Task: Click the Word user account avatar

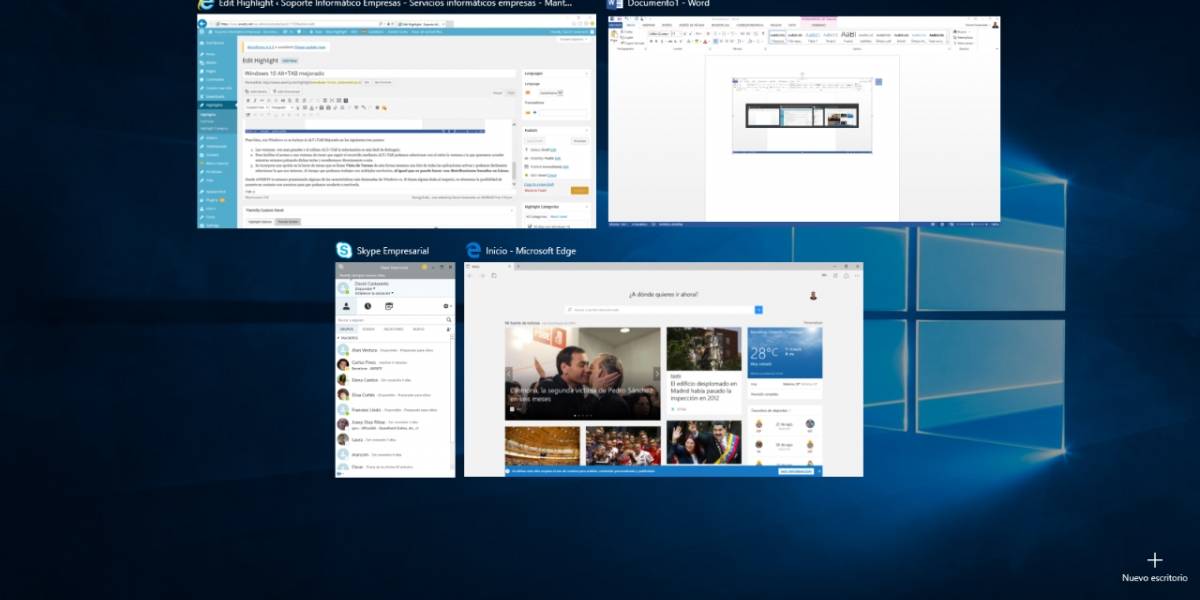Action: pos(995,23)
